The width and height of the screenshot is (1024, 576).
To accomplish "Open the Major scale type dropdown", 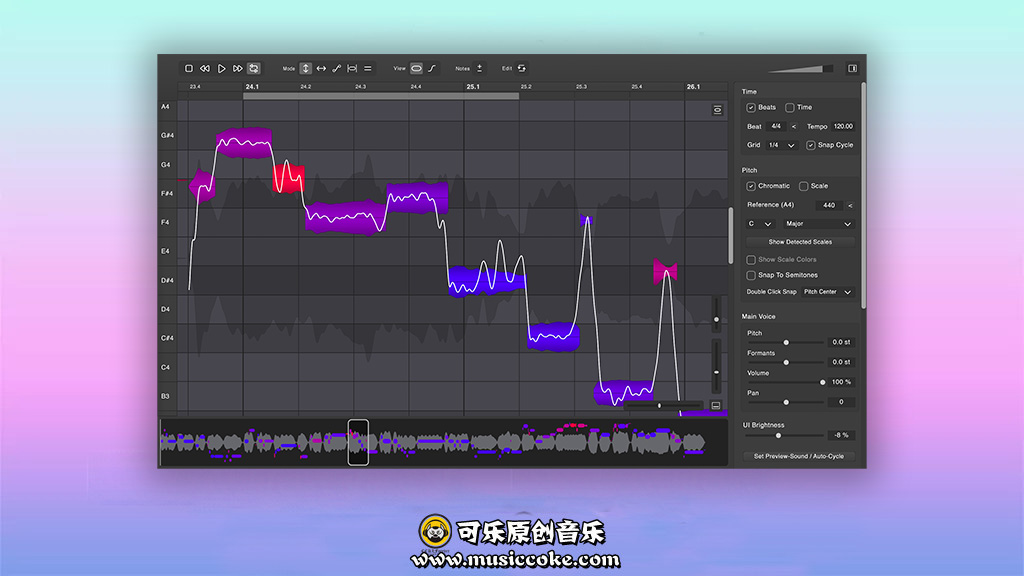I will [x=820, y=224].
